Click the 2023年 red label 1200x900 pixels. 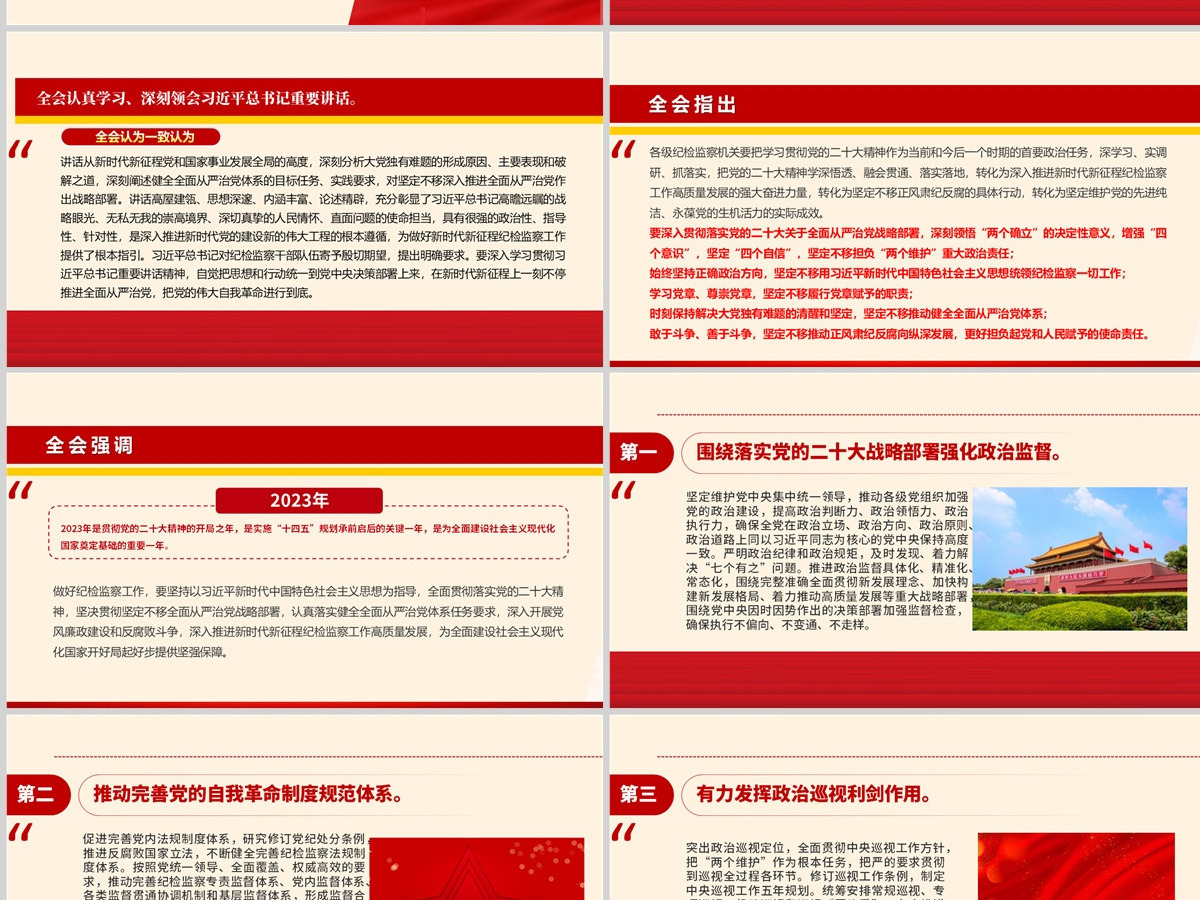click(x=300, y=500)
